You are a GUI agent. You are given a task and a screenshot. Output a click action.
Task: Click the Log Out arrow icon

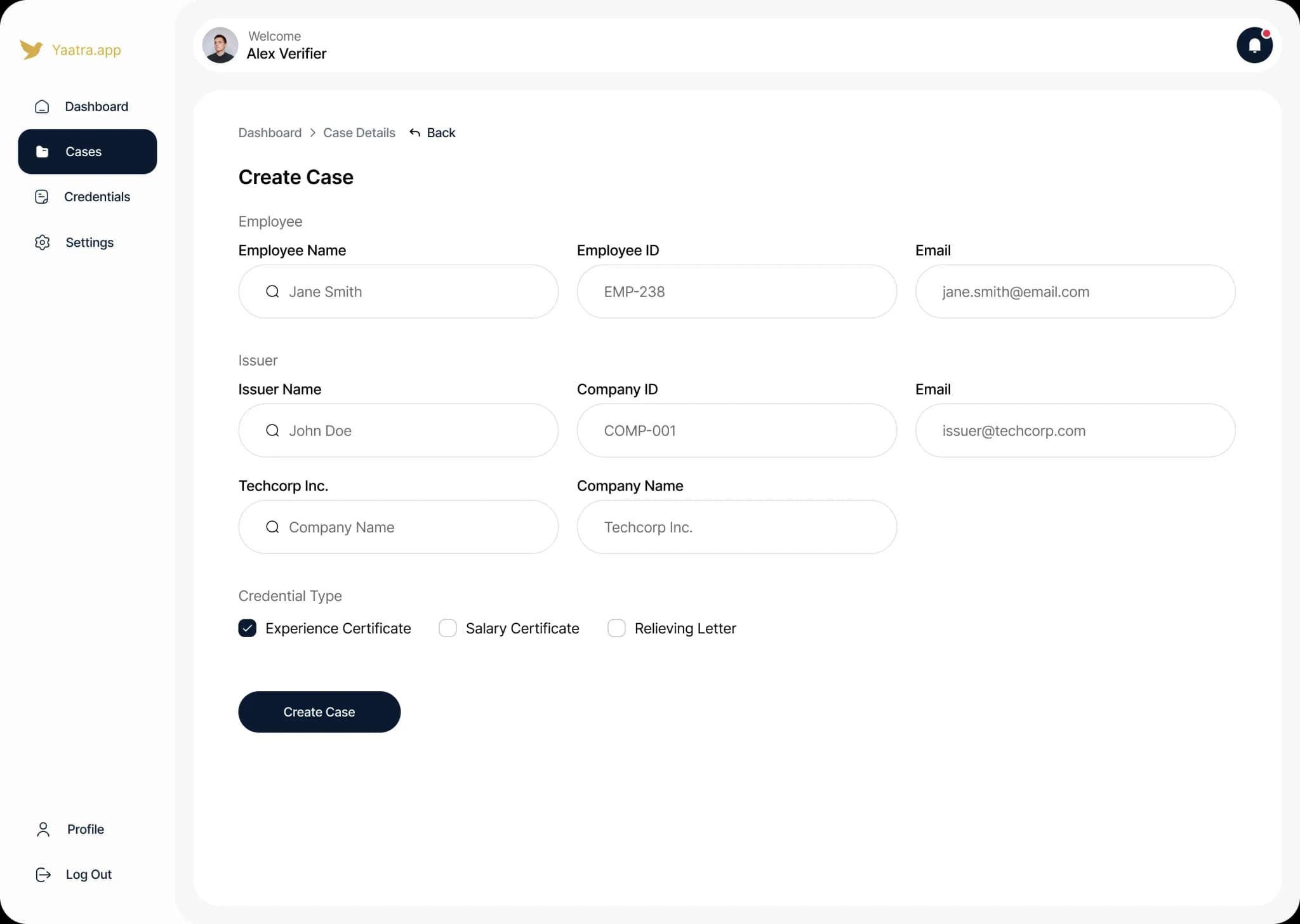[x=43, y=874]
